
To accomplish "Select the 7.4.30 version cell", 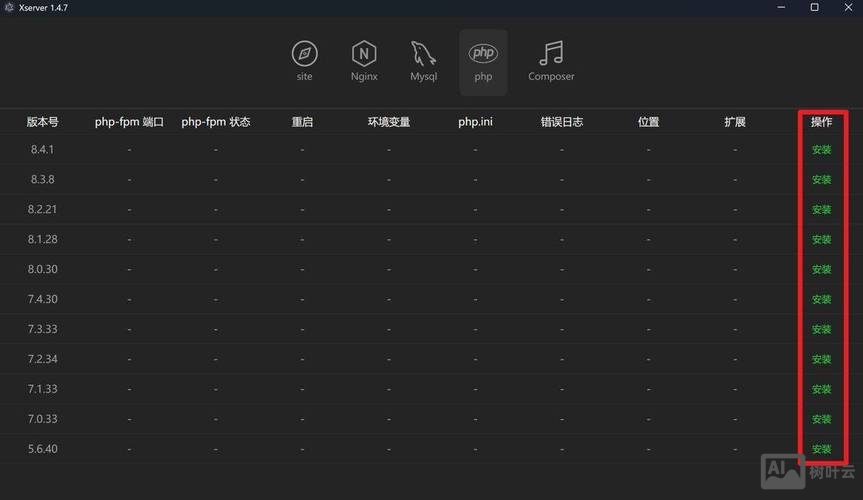I will (x=42, y=299).
